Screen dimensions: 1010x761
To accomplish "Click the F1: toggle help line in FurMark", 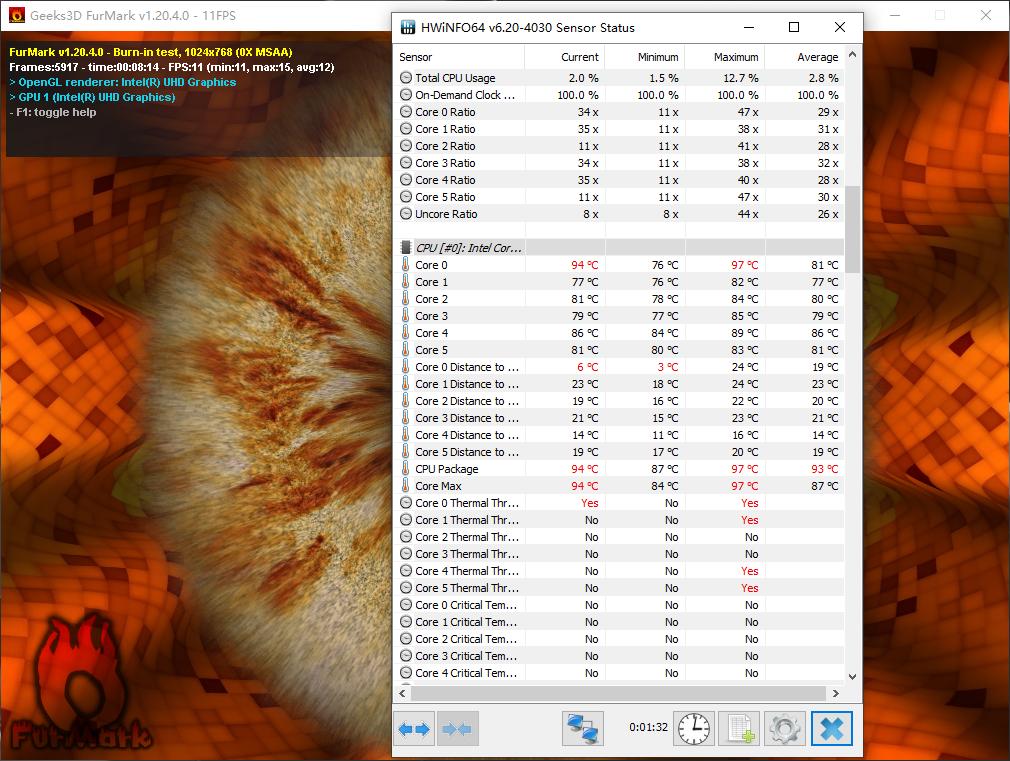I will 53,112.
